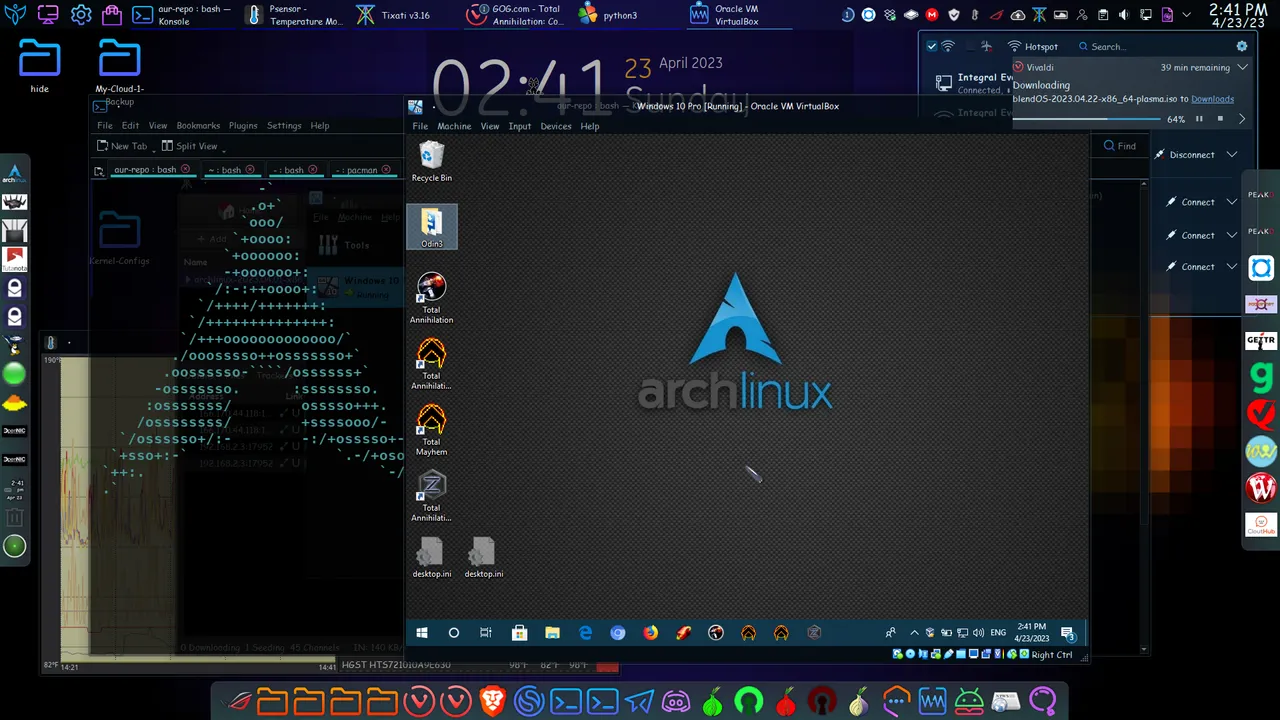
Task: Select the Odin3 desktop shortcut
Action: 431,227
